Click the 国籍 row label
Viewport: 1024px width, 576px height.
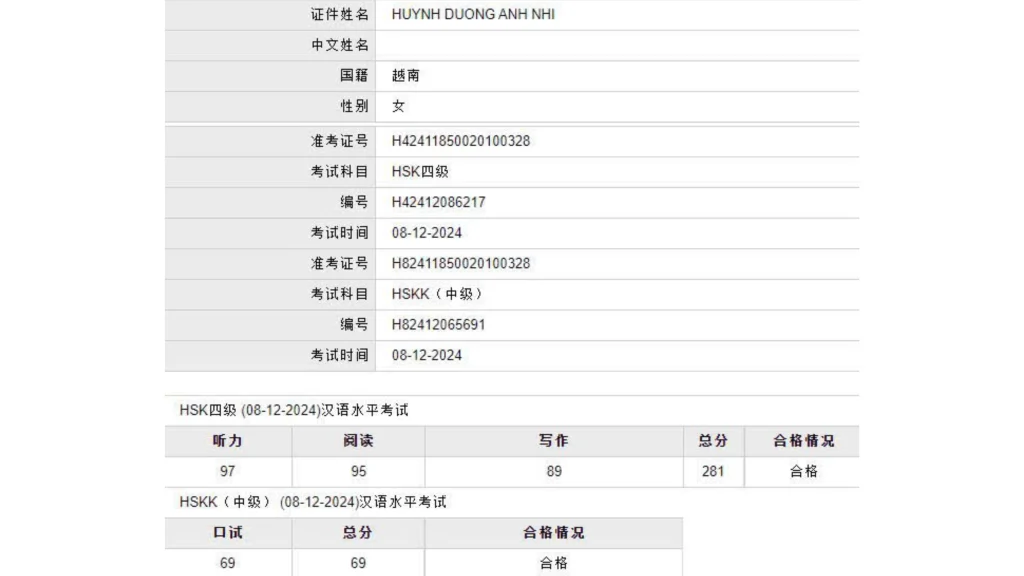(x=353, y=76)
